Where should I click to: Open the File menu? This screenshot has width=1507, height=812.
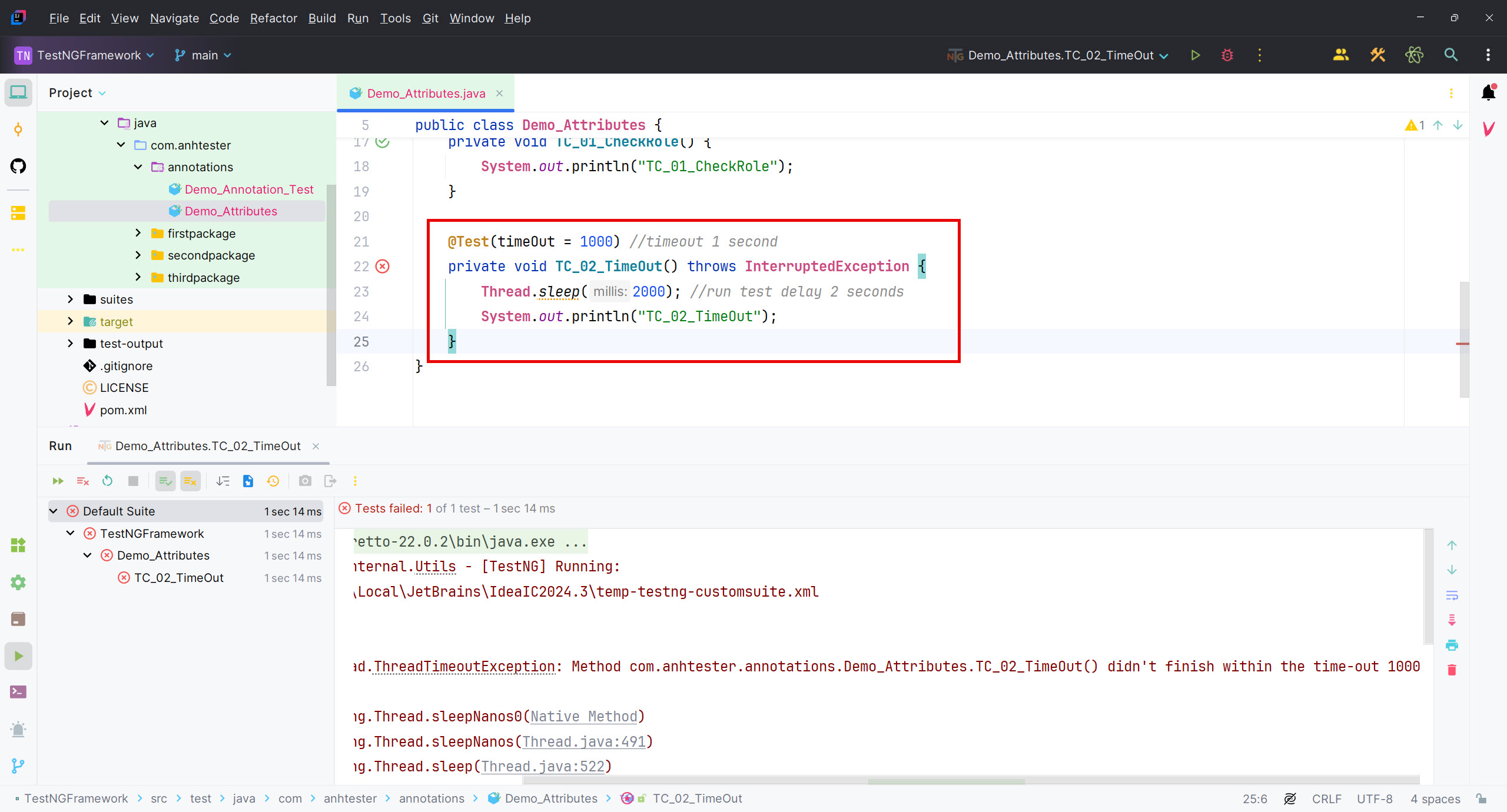[x=59, y=18]
